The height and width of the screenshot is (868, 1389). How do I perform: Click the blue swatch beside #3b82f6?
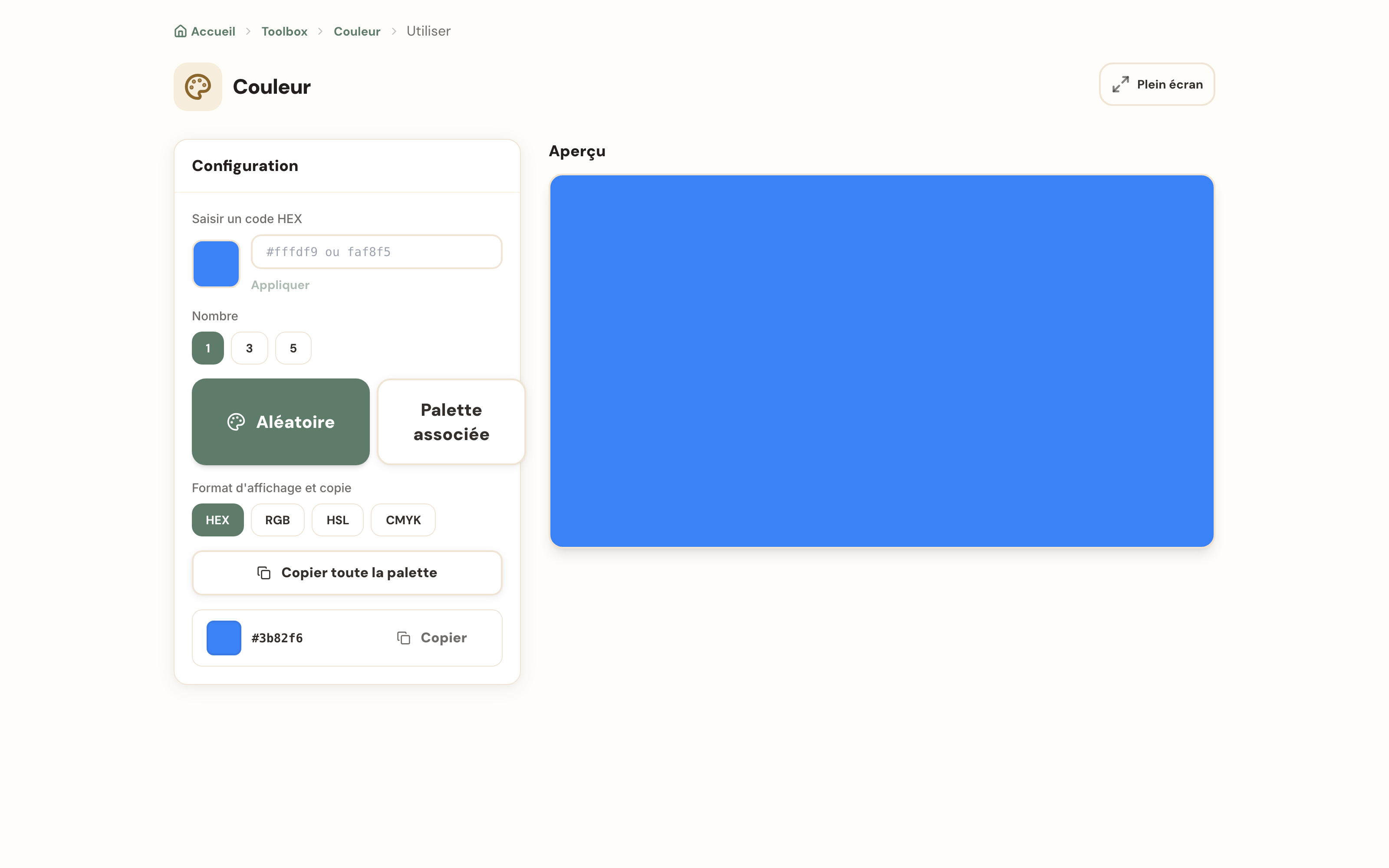coord(224,638)
